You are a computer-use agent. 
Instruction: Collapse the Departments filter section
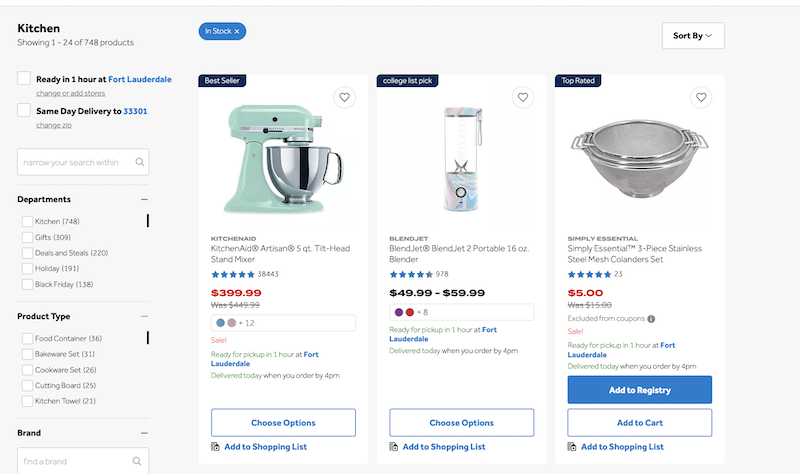(144, 199)
